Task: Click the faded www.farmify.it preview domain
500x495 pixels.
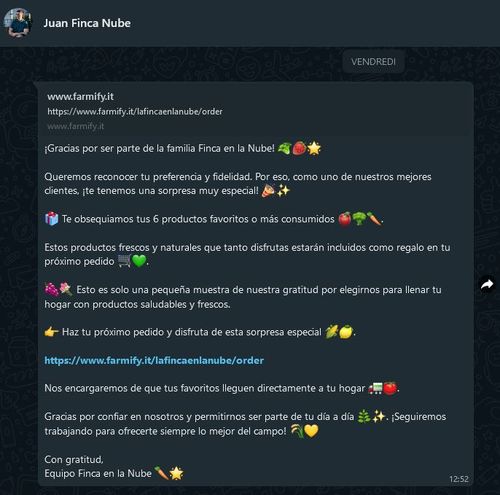Action: (76, 126)
